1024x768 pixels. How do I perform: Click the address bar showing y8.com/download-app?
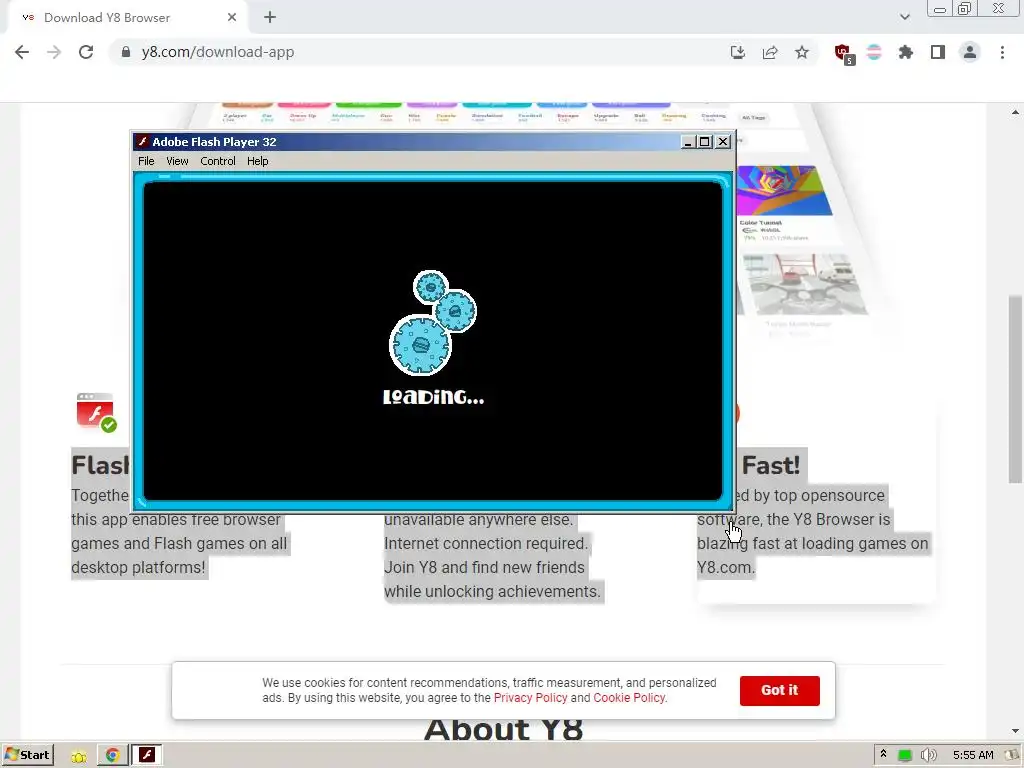click(418, 52)
